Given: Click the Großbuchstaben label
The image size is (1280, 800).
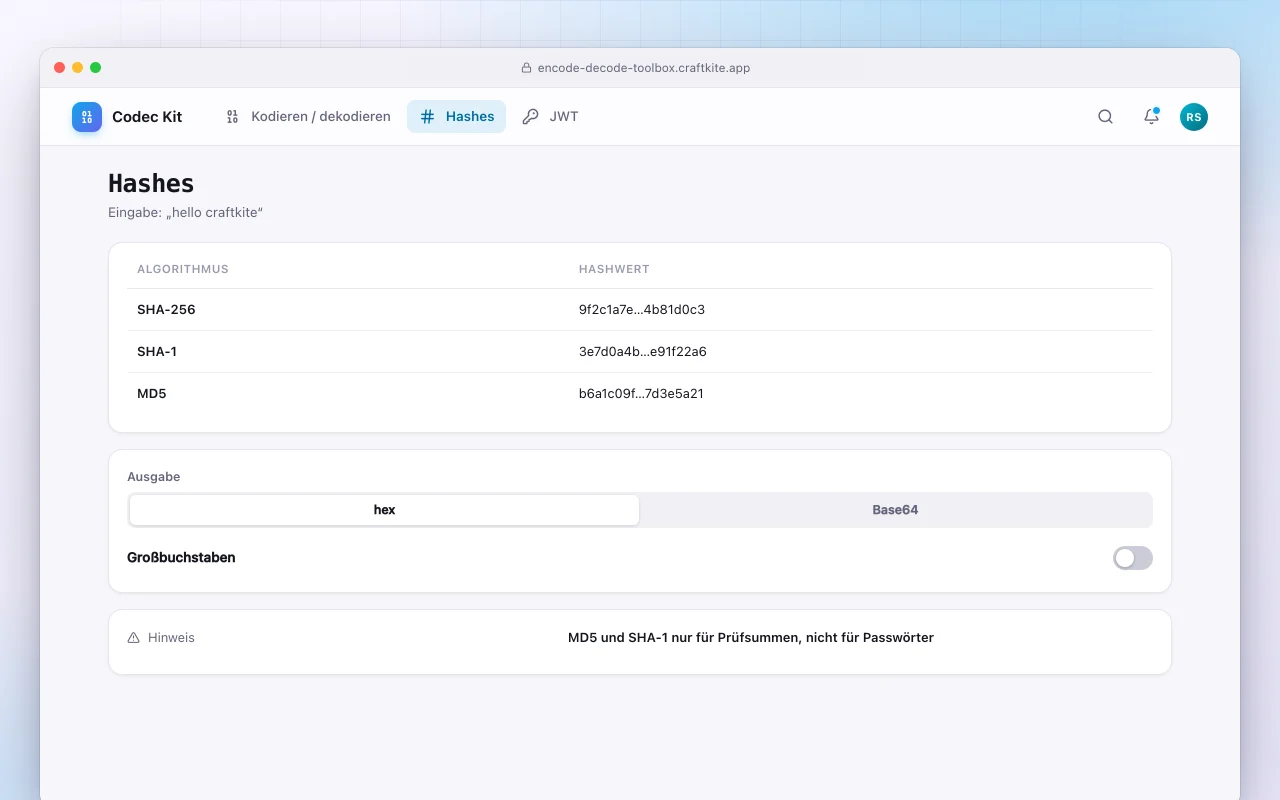Looking at the screenshot, I should 181,558.
